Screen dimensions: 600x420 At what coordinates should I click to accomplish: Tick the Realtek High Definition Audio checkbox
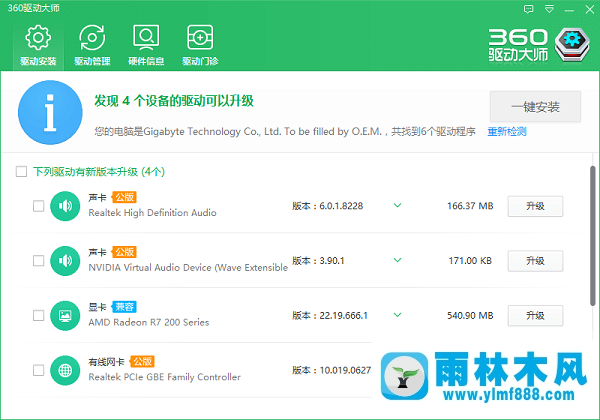coord(39,206)
